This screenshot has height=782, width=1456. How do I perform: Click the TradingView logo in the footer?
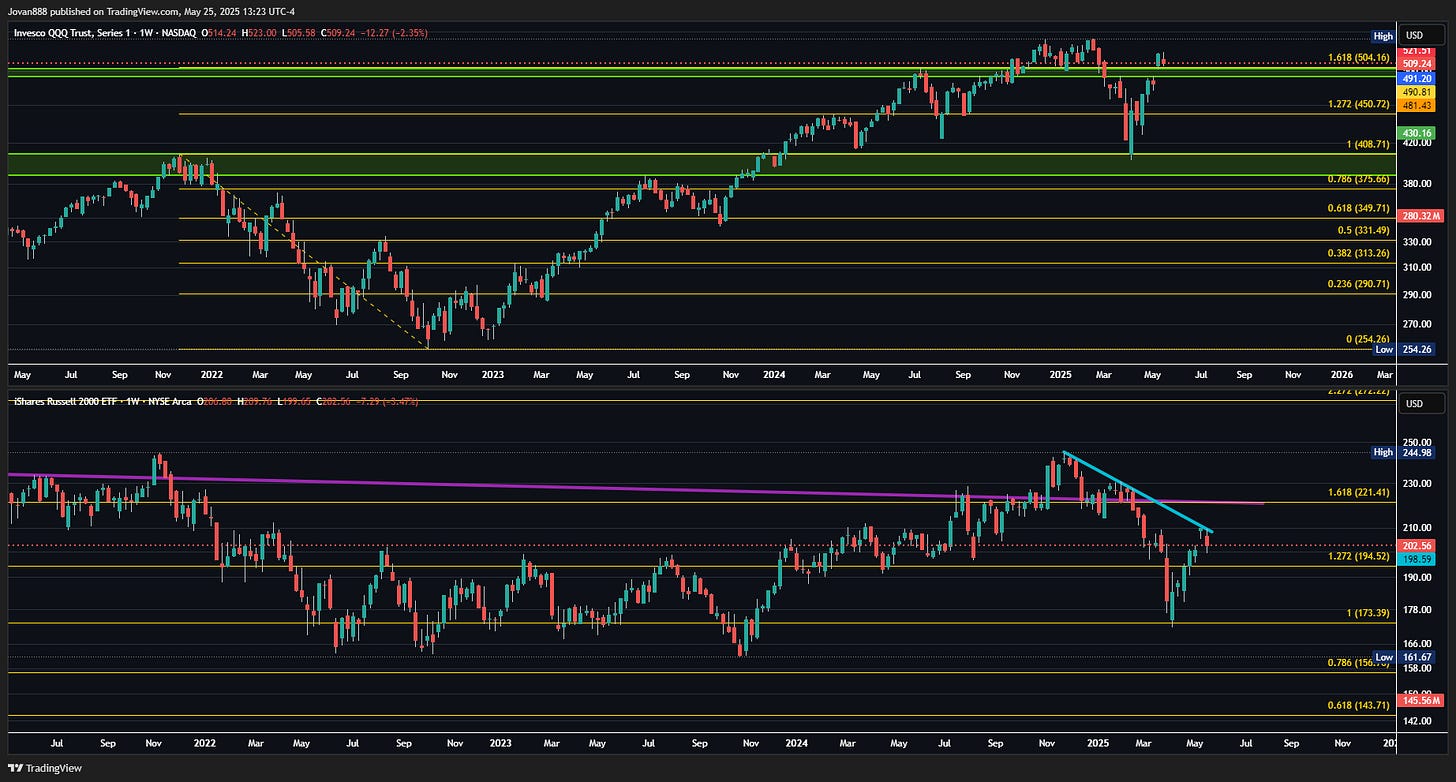(x=45, y=768)
